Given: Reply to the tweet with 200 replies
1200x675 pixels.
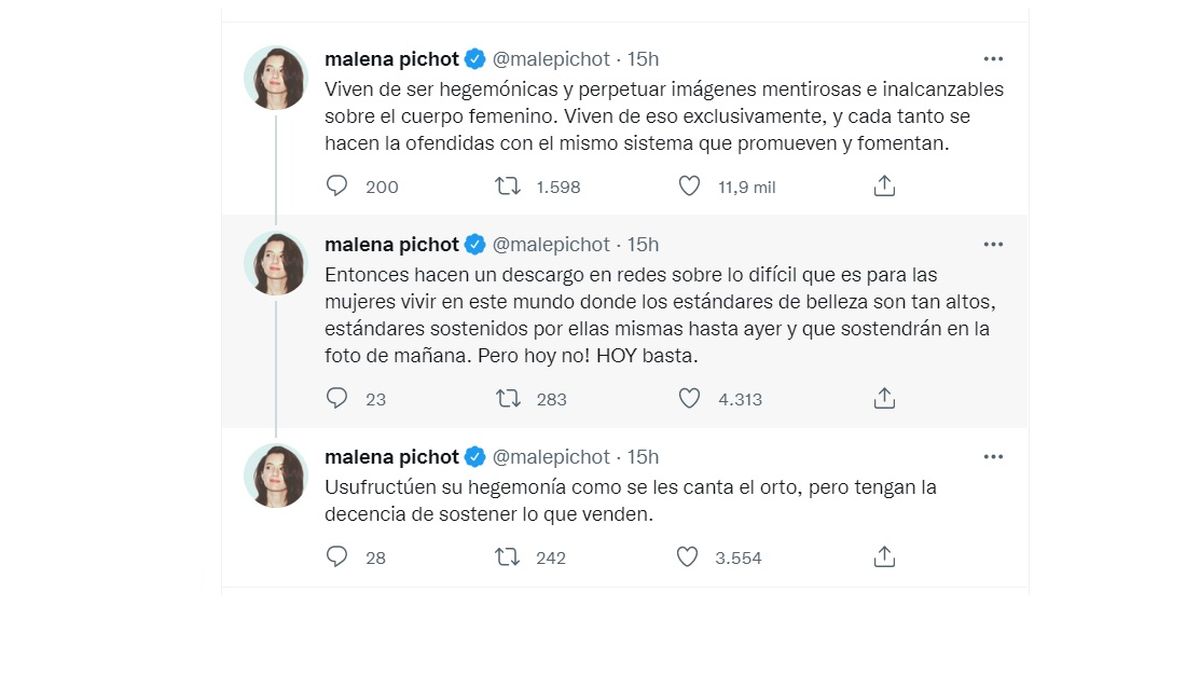Looking at the screenshot, I should [x=337, y=186].
